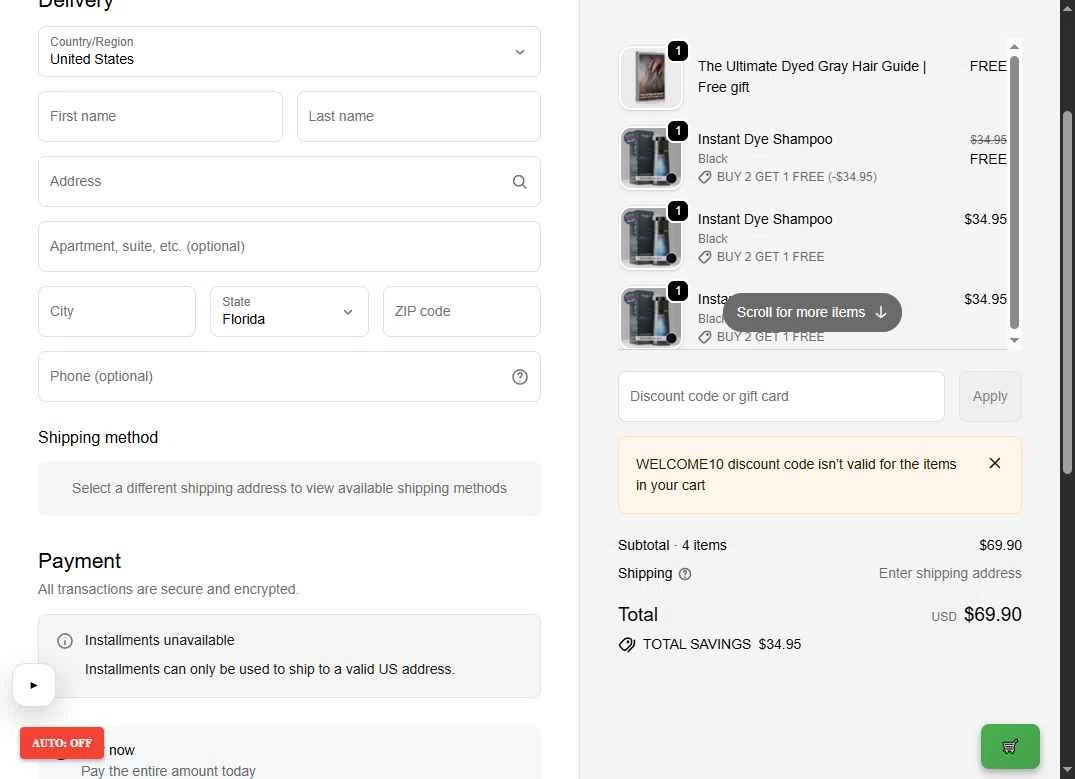The height and width of the screenshot is (779, 1075).
Task: Click the page vertical scrollbar thumb
Action: tap(1067, 293)
